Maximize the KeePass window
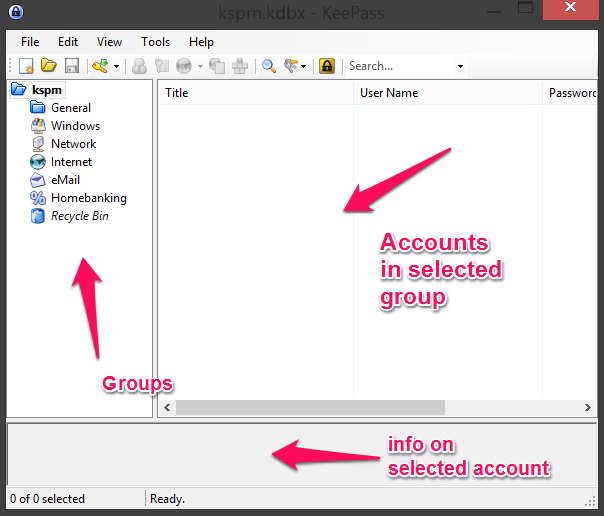 pyautogui.click(x=525, y=8)
